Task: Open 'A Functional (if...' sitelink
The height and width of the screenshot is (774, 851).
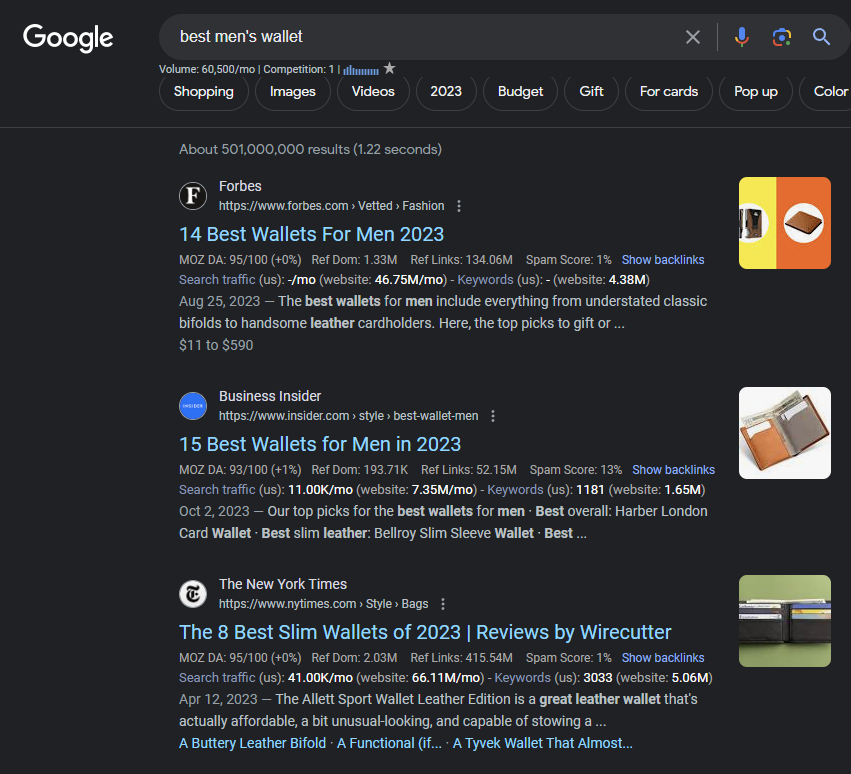Action: (x=389, y=743)
